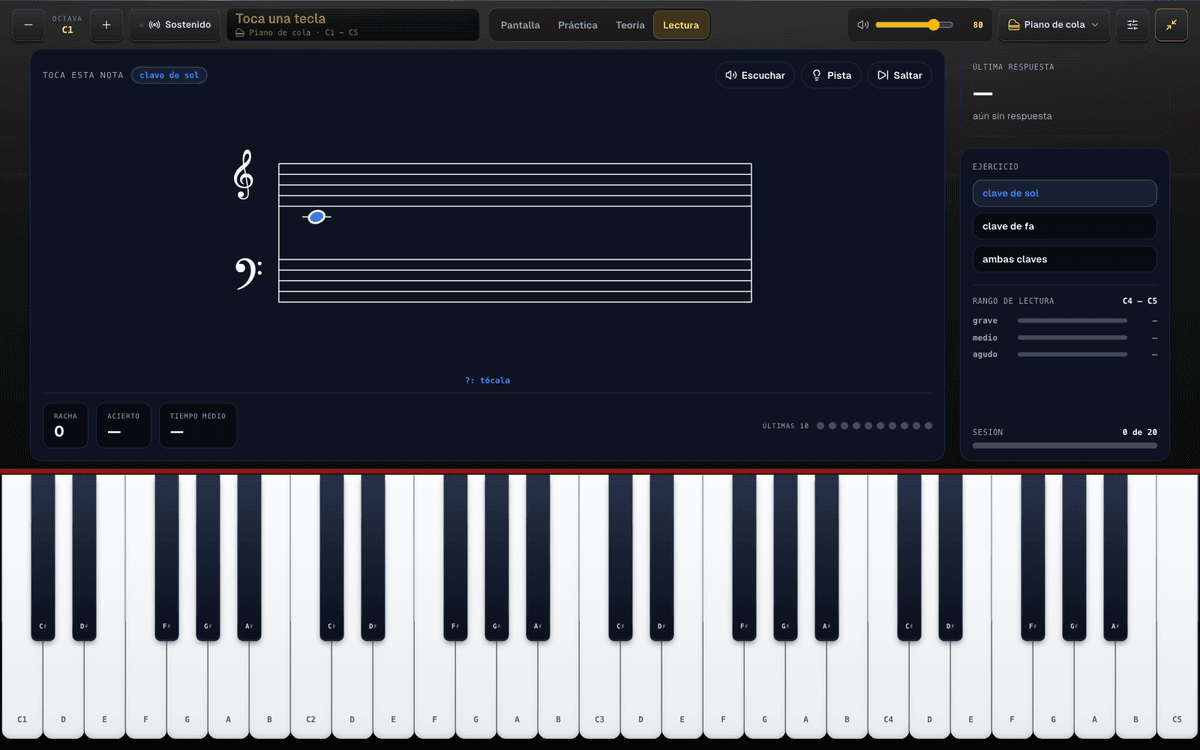Switch to the Teoría tab
Screen dimensions: 1200x750
pos(630,25)
